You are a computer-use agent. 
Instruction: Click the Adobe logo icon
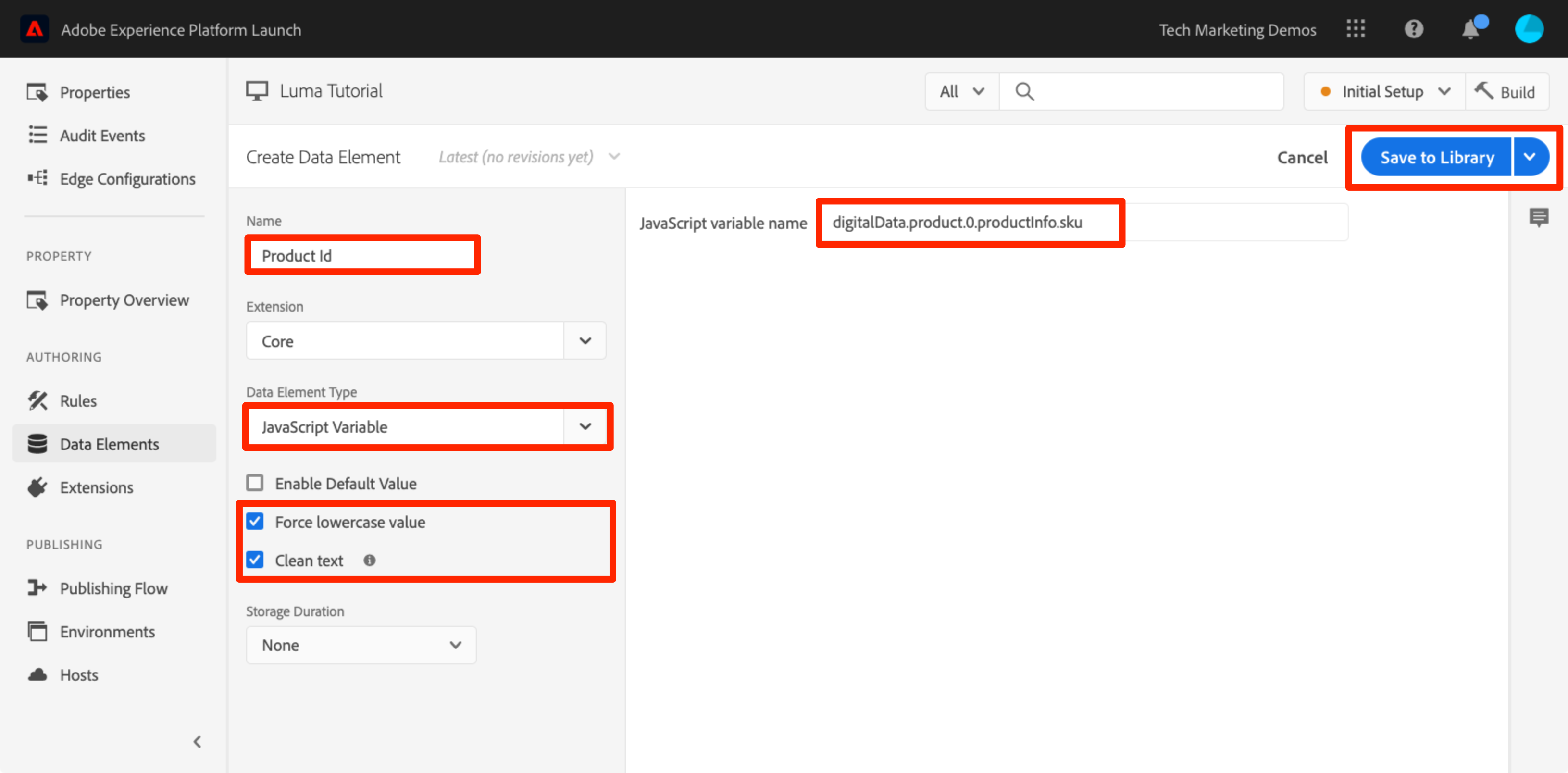(35, 29)
